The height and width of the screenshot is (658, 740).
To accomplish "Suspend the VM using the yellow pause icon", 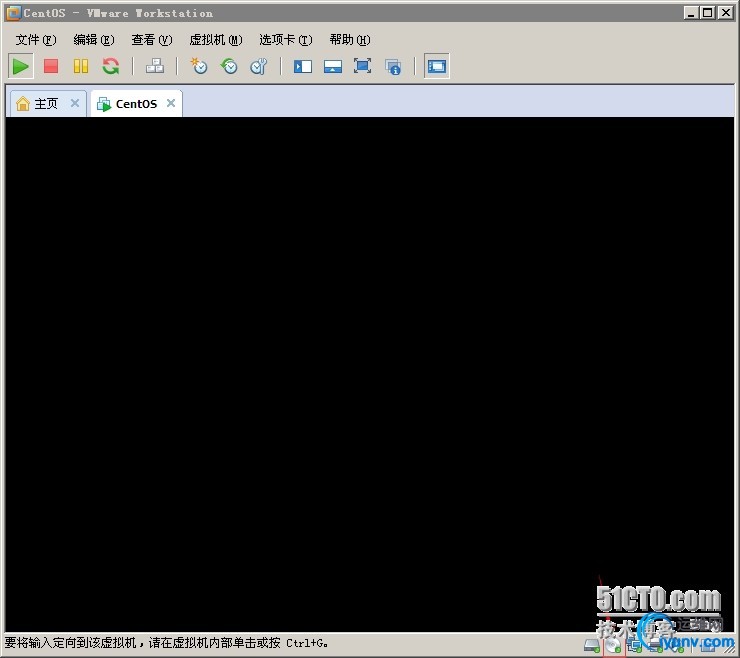I will (81, 66).
